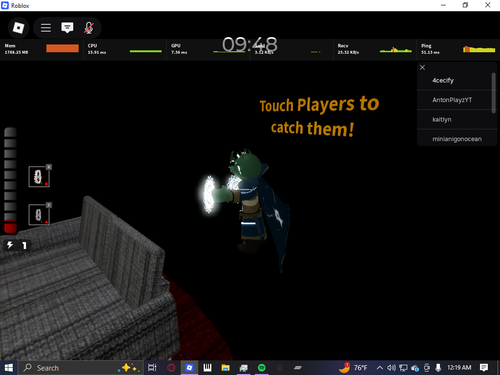This screenshot has height=375, width=500.
Task: Click the 09:48 round timer
Action: 250,44
